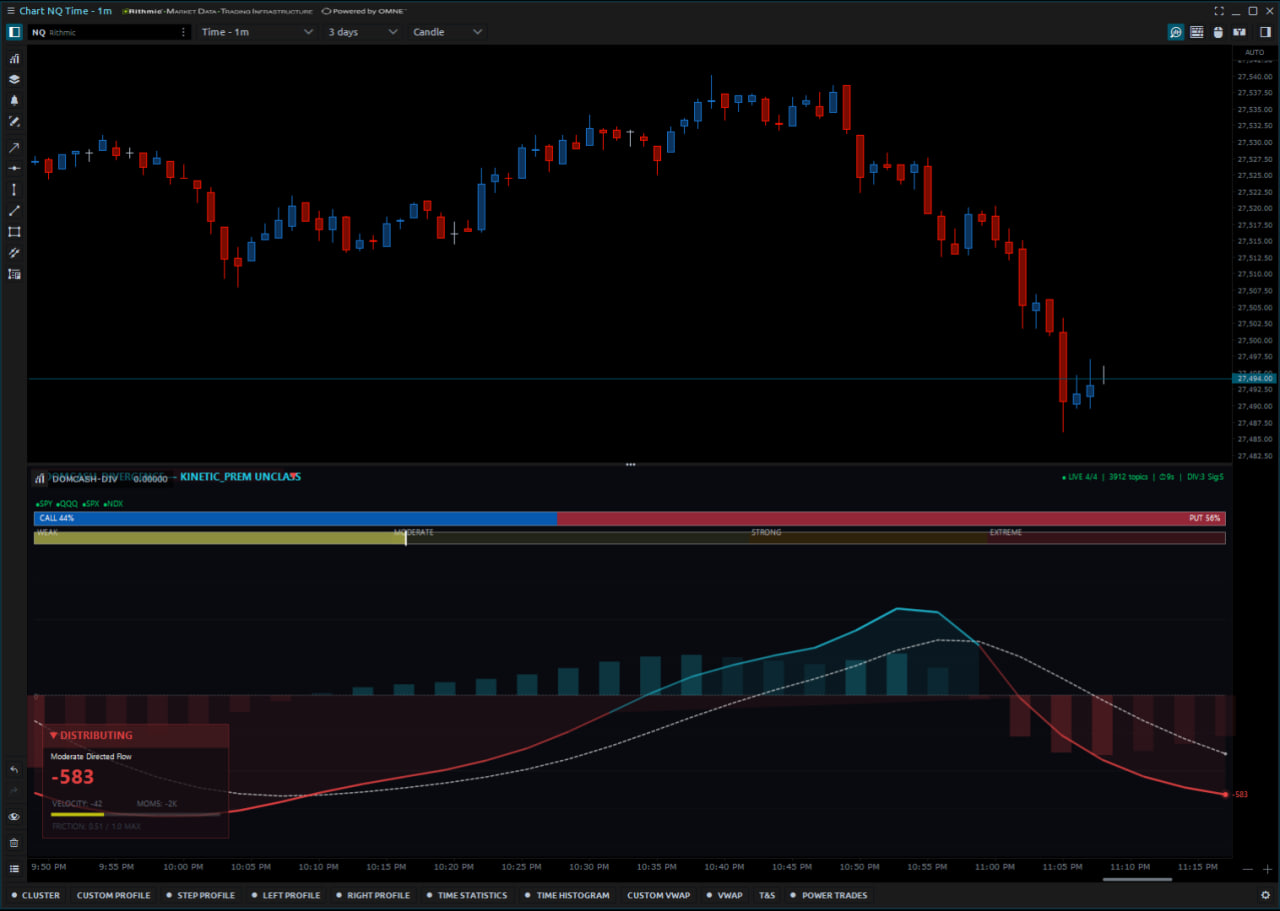This screenshot has height=911, width=1280.
Task: Click the alerts bell icon
Action: tap(14, 100)
